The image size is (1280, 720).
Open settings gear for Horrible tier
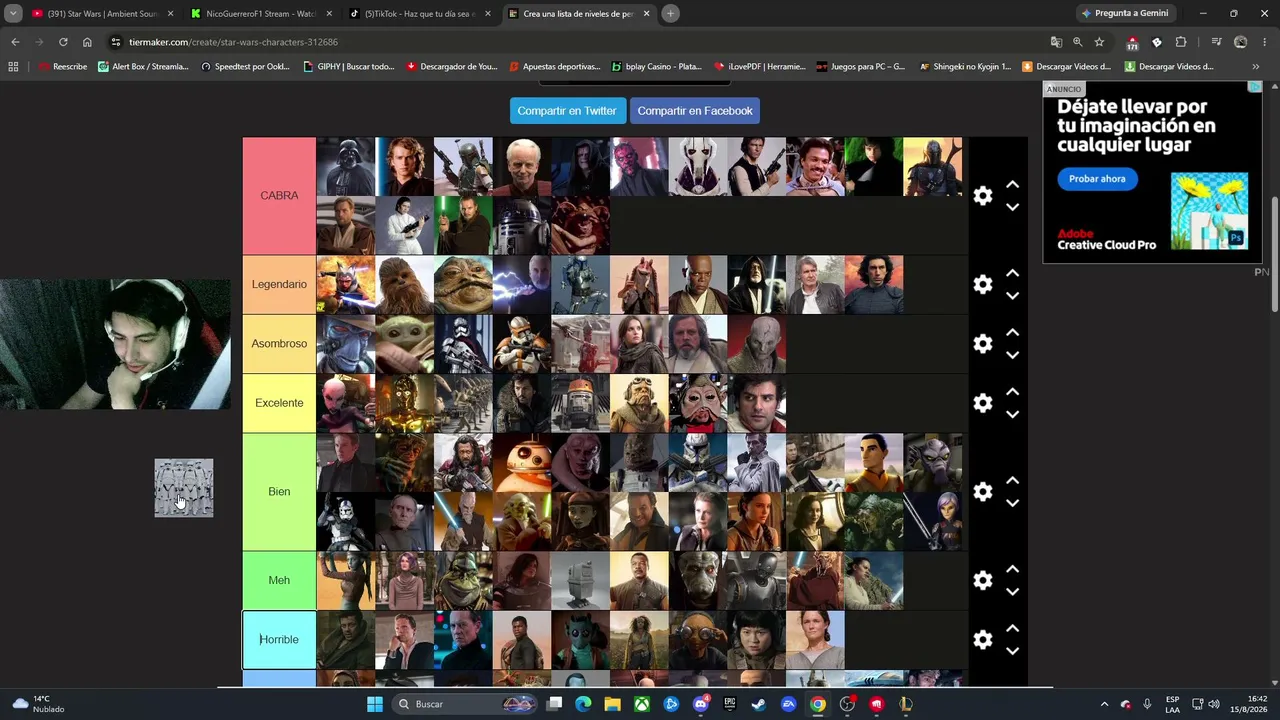983,640
